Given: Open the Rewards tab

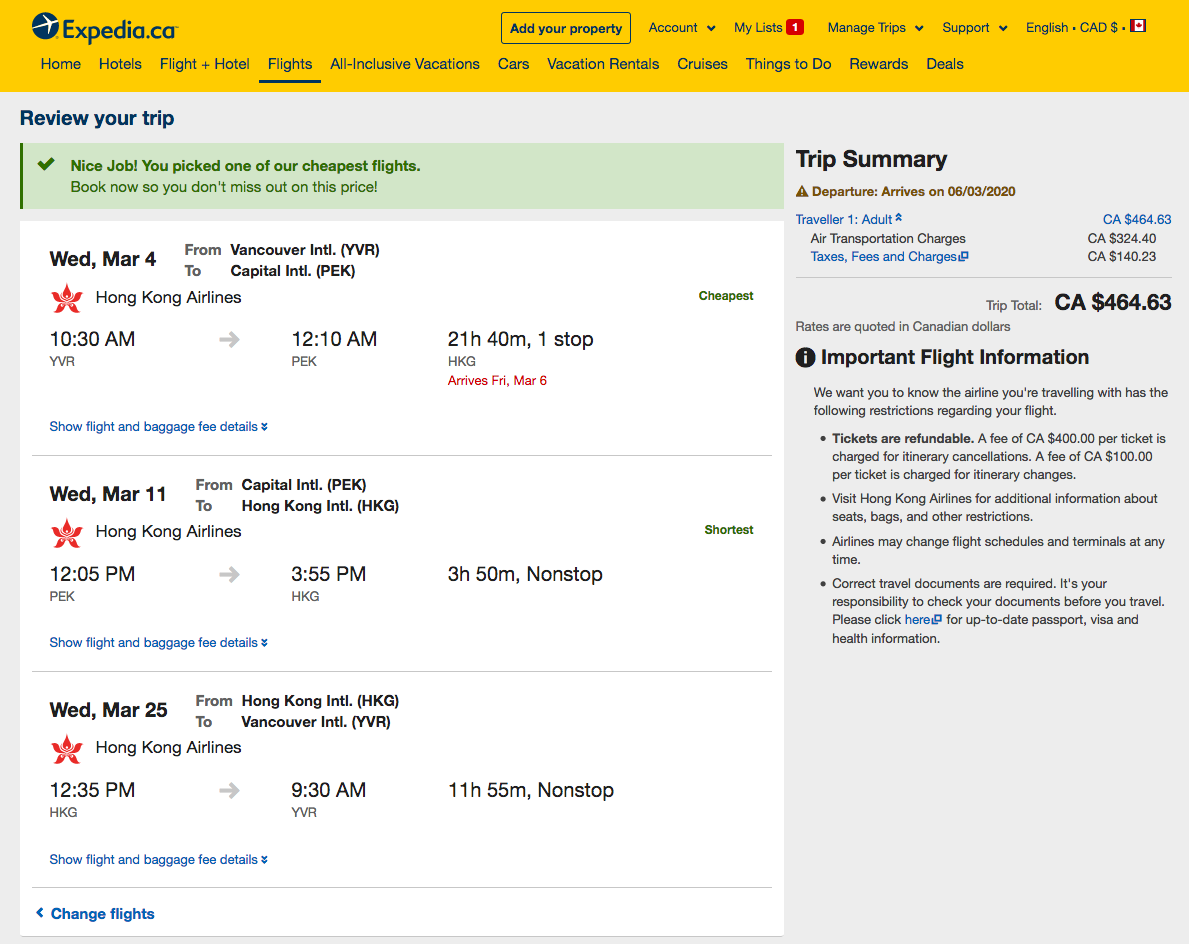Looking at the screenshot, I should pos(878,64).
